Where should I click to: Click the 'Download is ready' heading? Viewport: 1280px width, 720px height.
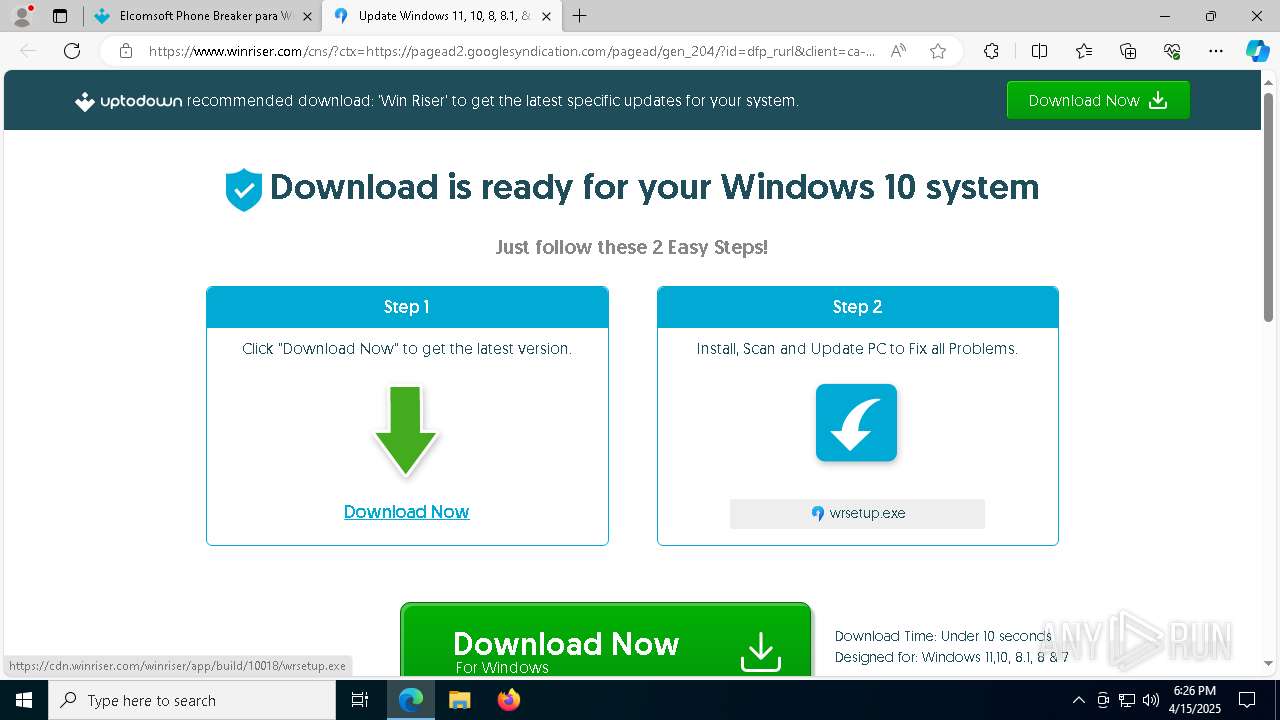click(x=654, y=187)
